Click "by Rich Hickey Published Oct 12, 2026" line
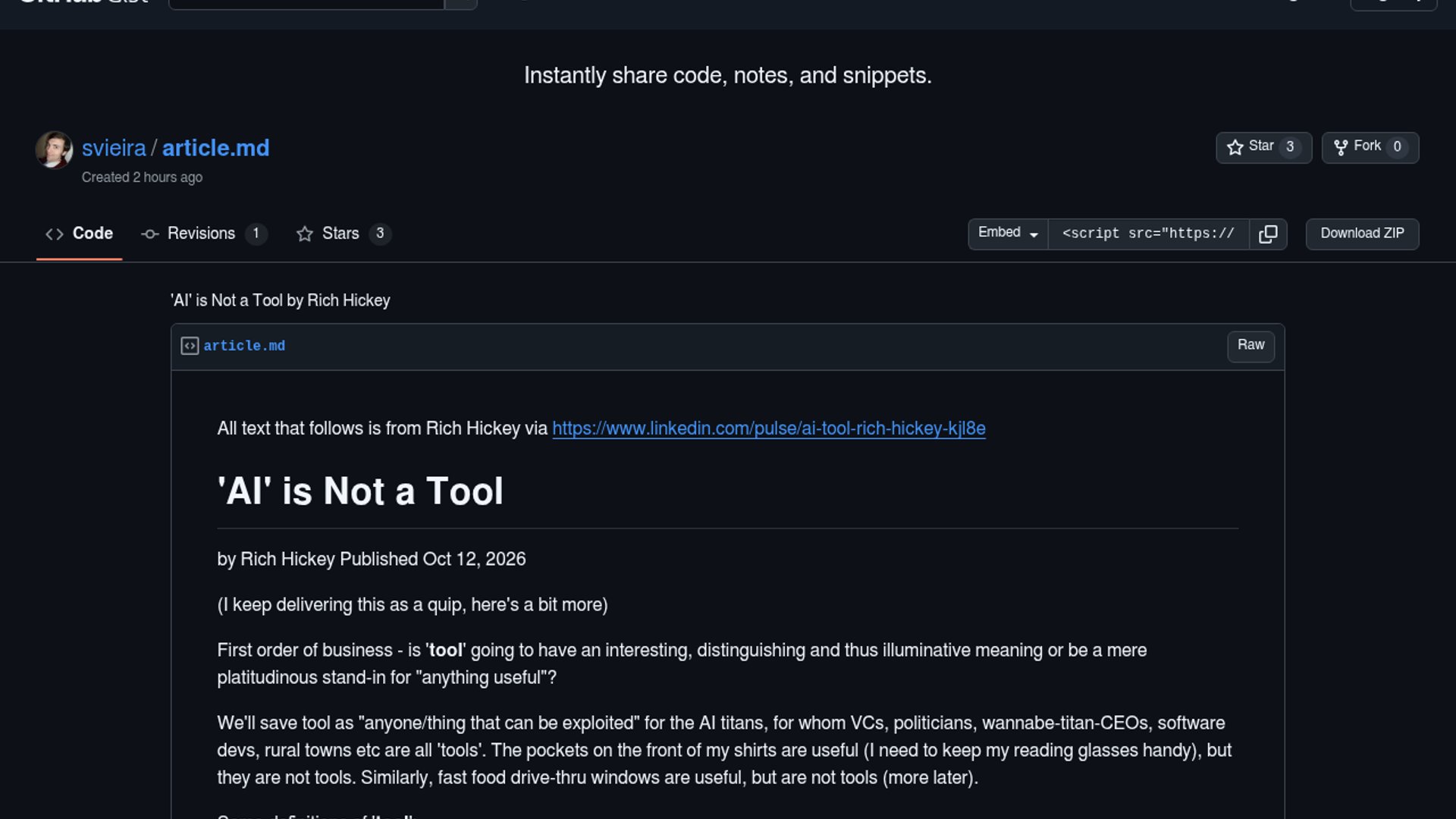This screenshot has width=1456, height=819. point(372,559)
